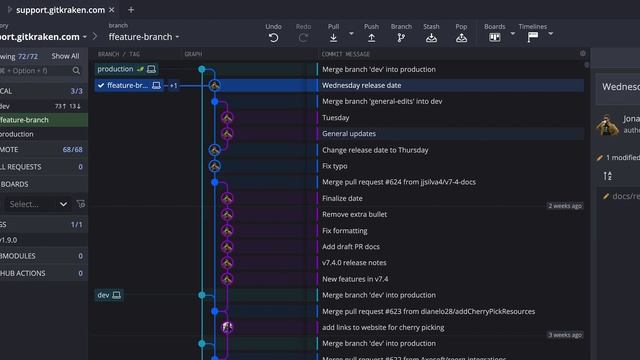This screenshot has height=360, width=640.
Task: Select commit 'General updates'
Action: [349, 133]
